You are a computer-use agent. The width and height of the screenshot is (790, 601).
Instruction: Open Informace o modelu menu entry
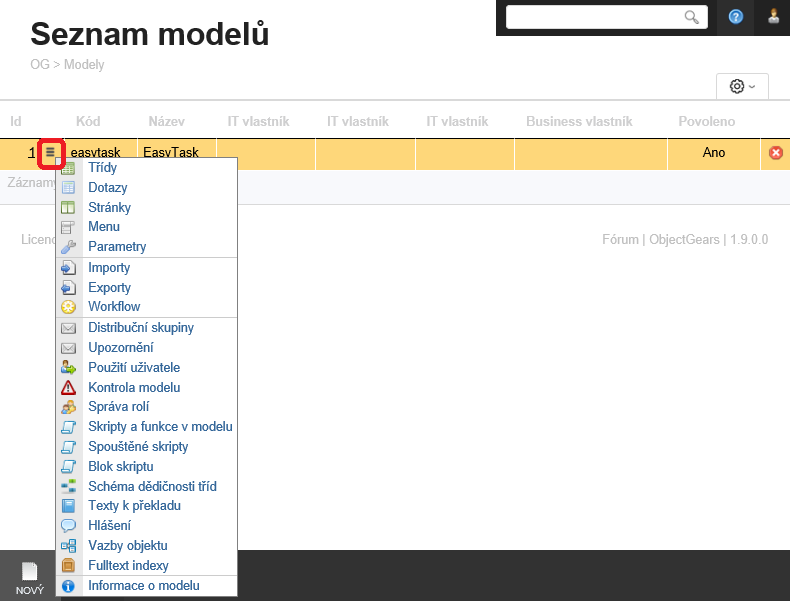[x=144, y=585]
